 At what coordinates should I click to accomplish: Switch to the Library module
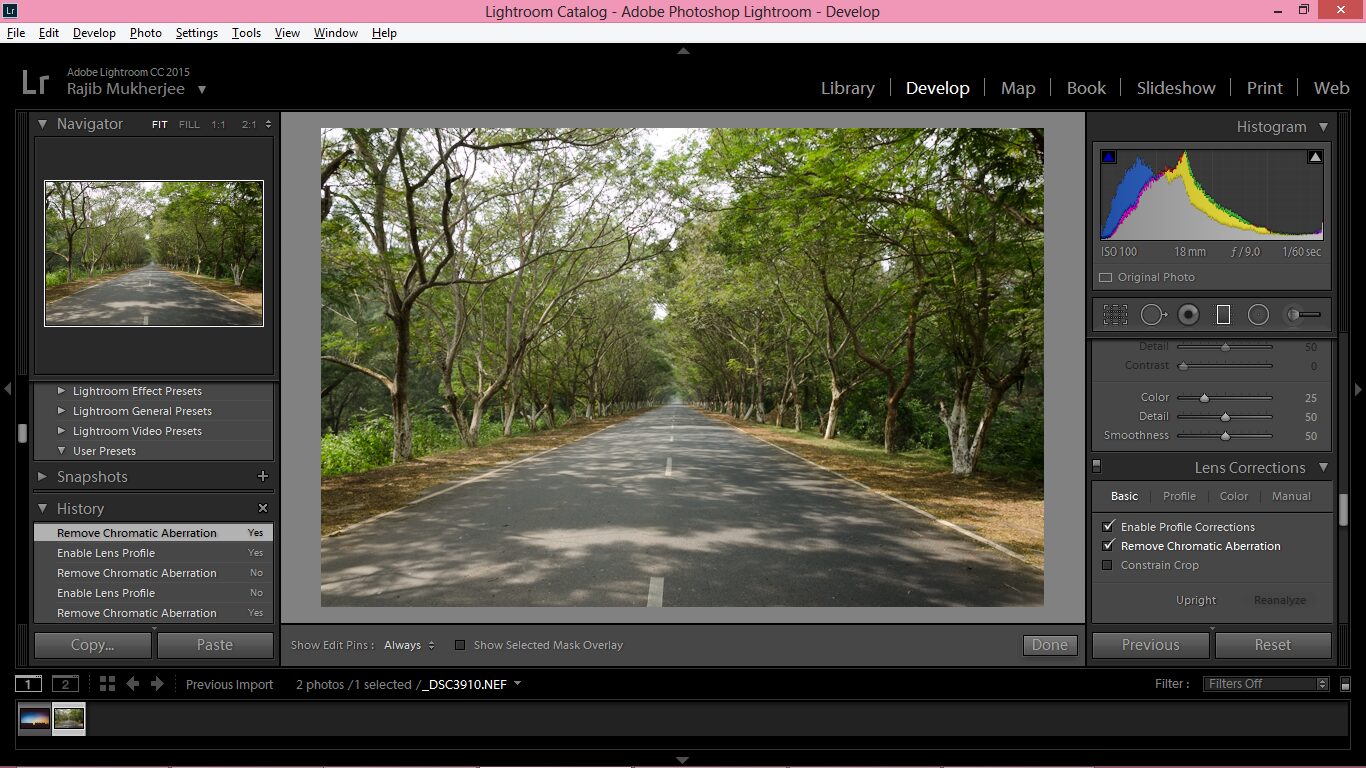pyautogui.click(x=847, y=88)
